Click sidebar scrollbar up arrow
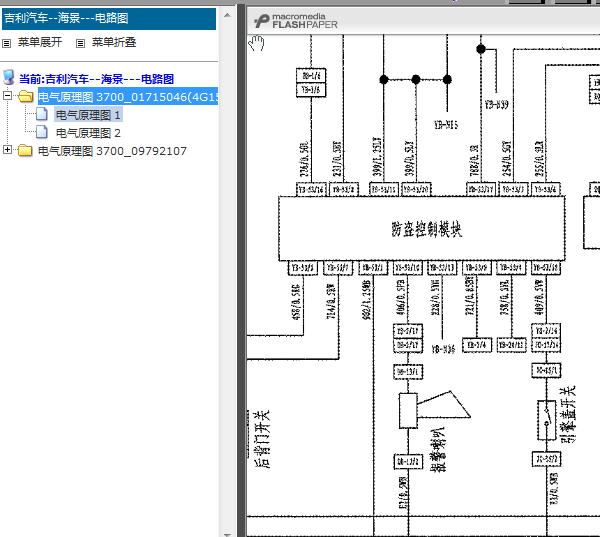Image resolution: width=600 pixels, height=537 pixels. click(x=227, y=16)
